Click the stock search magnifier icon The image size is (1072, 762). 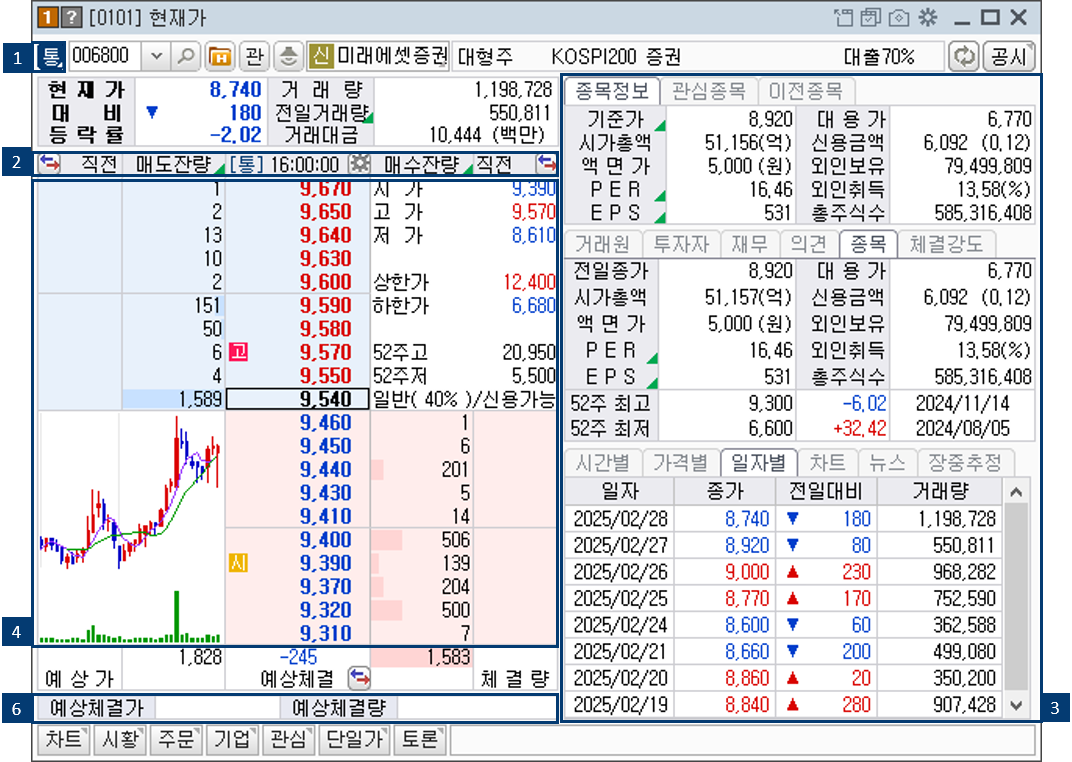point(187,56)
